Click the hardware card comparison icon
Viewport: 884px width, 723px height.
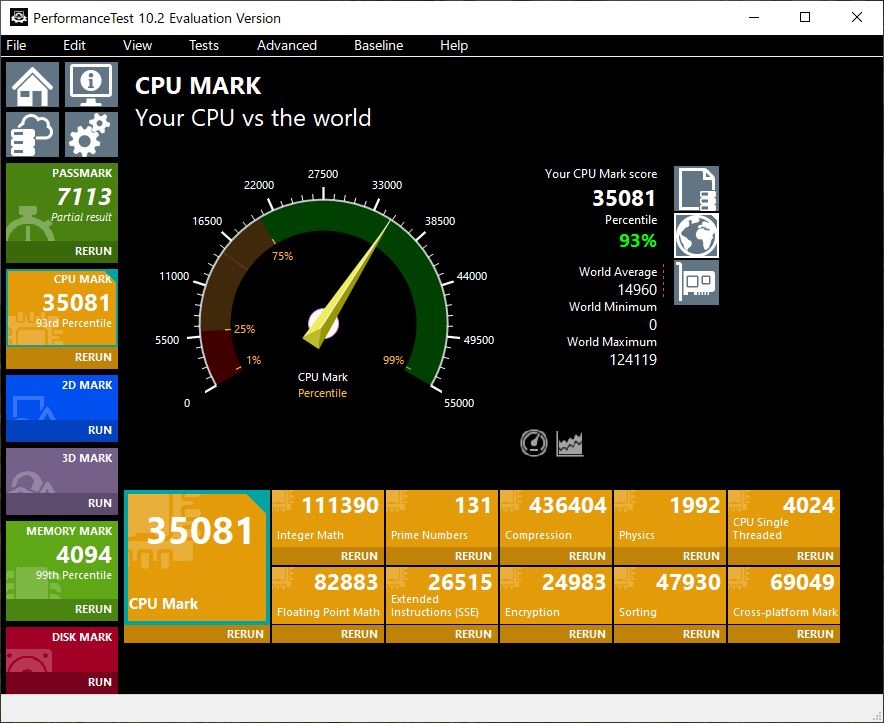[696, 282]
